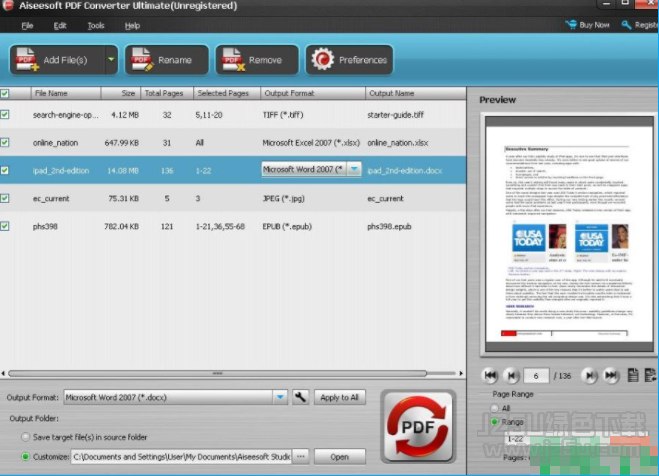
Task: Click the Remove PDF toolbar button
Action: 257,60
